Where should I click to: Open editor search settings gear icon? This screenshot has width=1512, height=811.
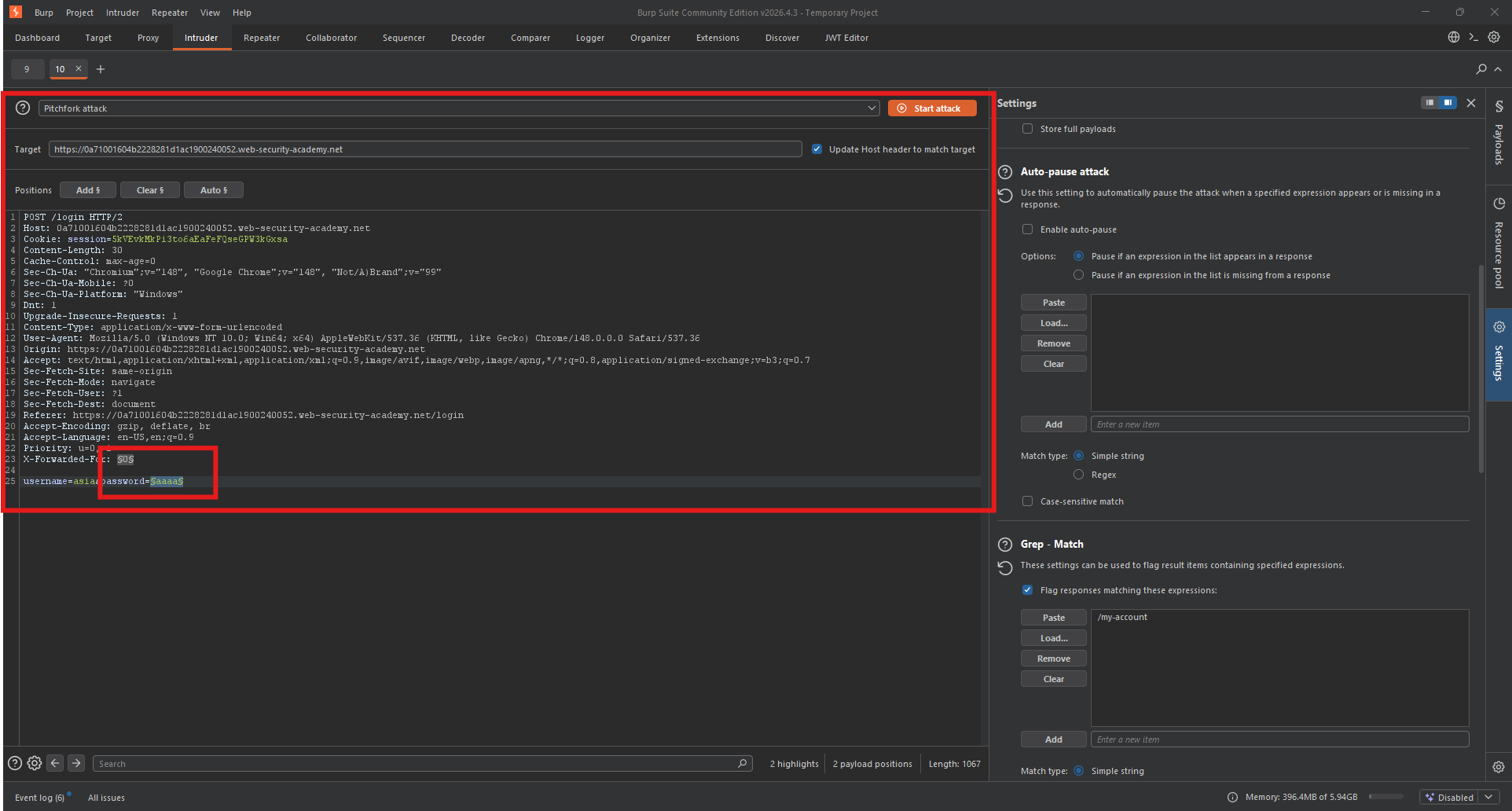35,763
